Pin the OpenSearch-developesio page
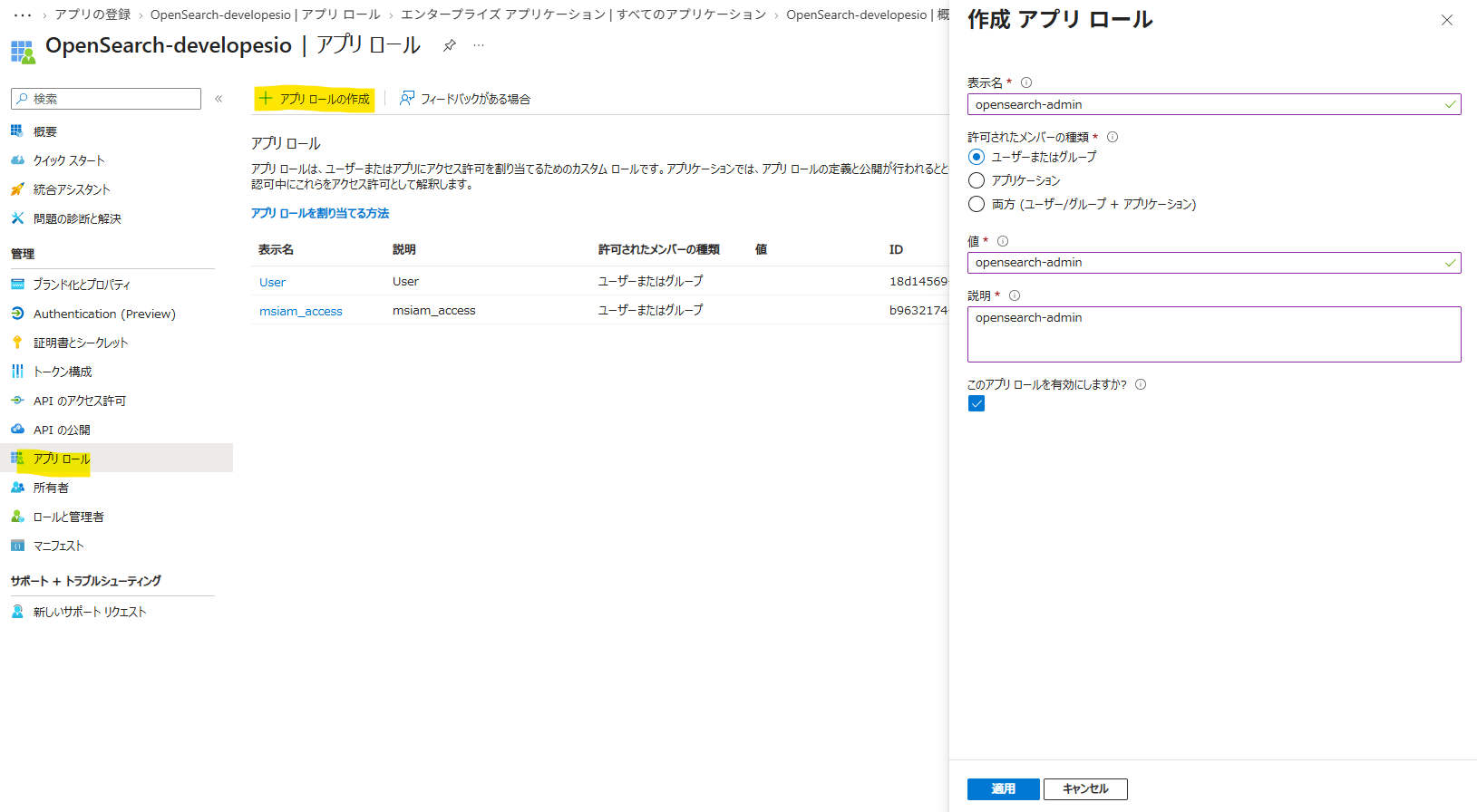 point(450,45)
